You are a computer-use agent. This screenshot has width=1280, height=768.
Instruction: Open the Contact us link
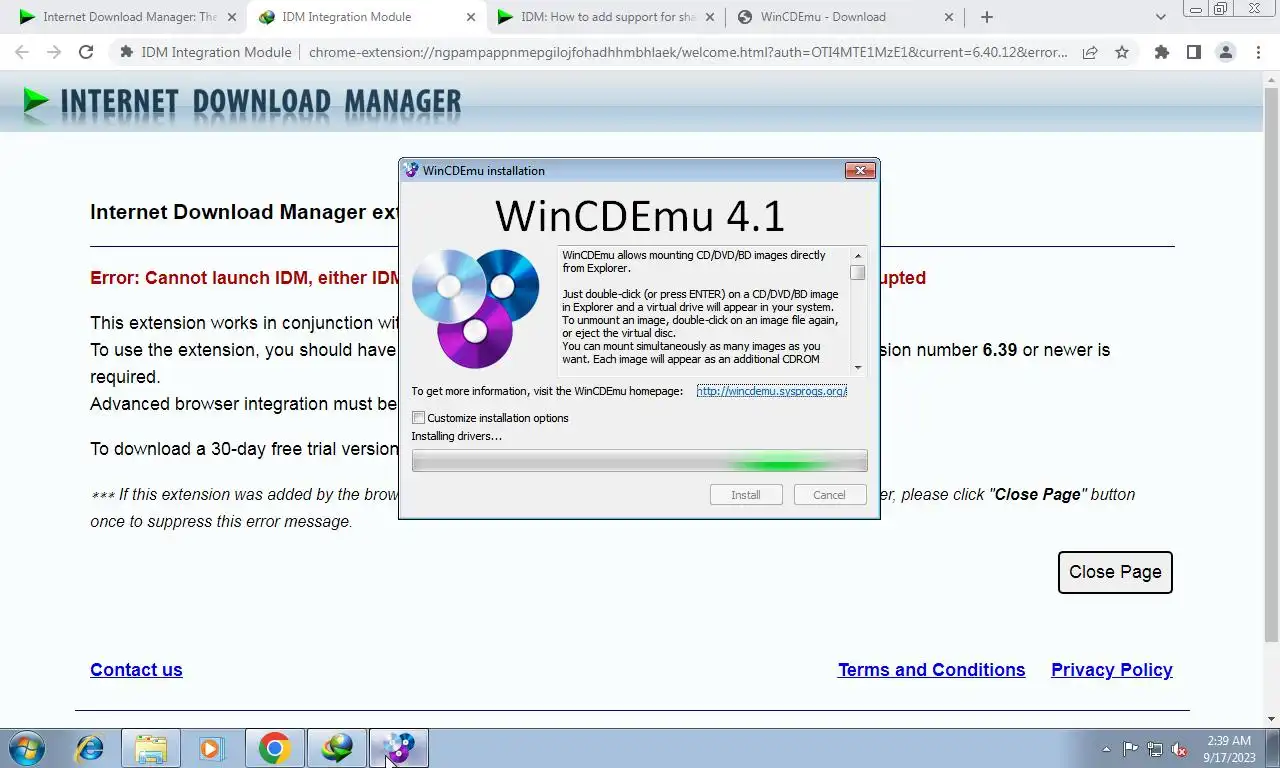tap(136, 670)
